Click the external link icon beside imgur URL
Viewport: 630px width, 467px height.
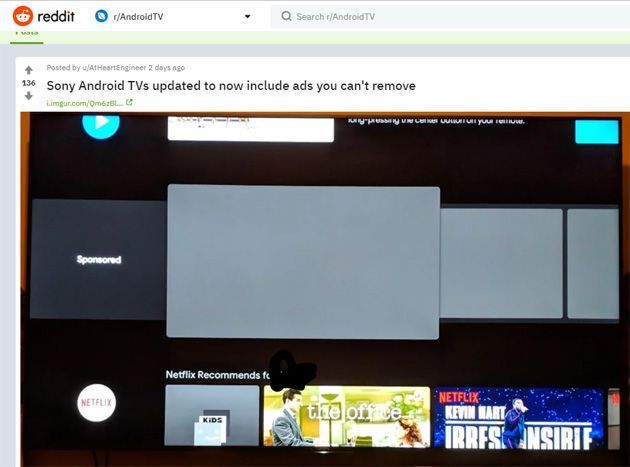(129, 102)
